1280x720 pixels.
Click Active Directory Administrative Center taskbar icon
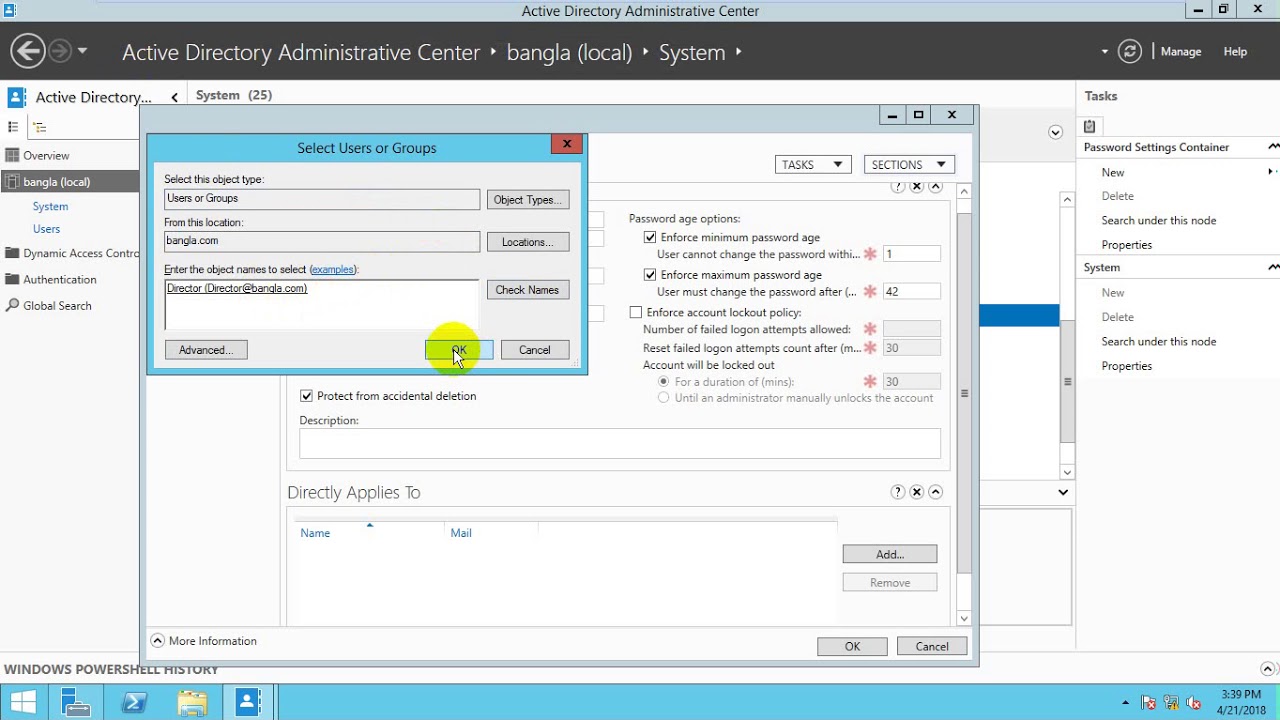tap(249, 702)
